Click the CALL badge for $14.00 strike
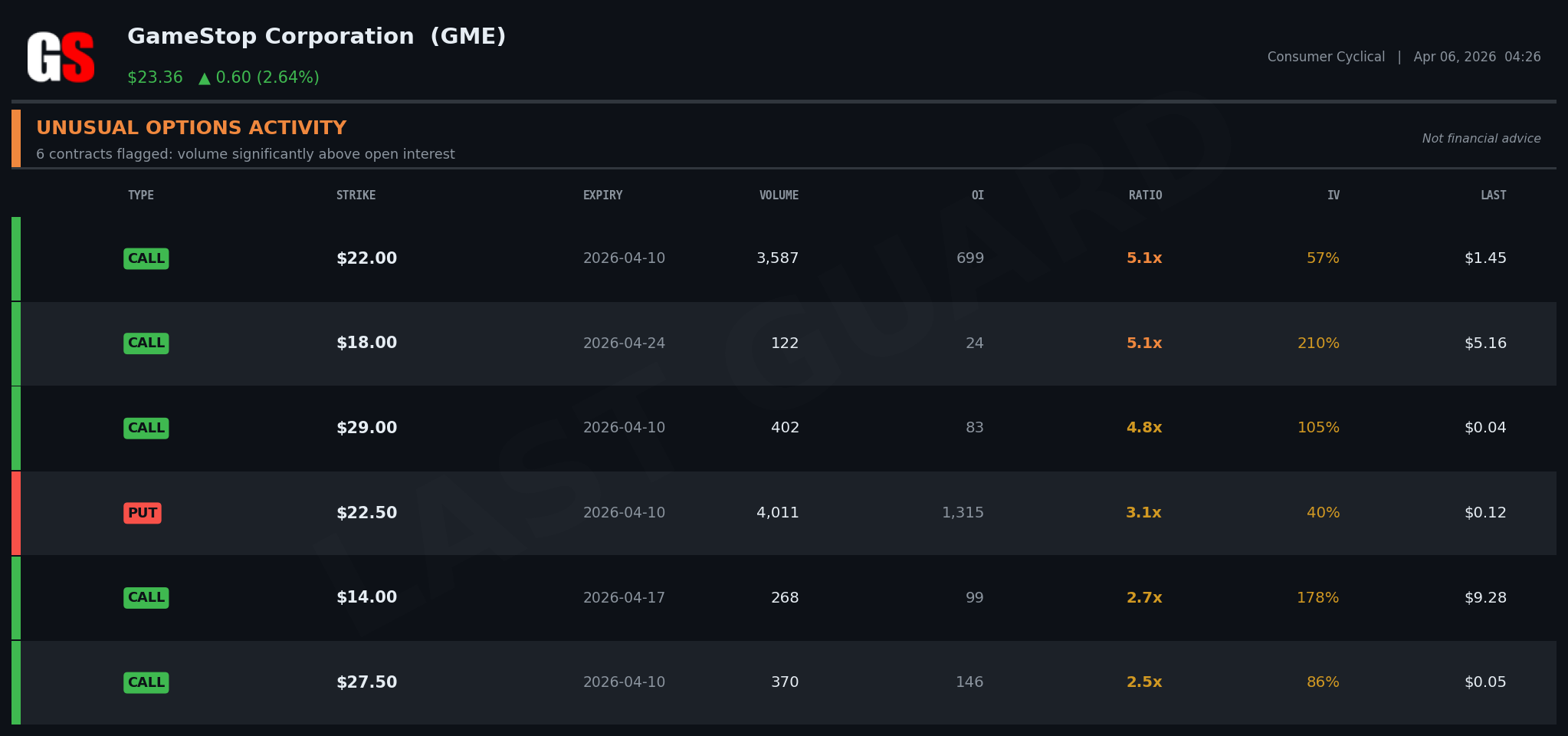This screenshot has width=1568, height=736. [146, 597]
